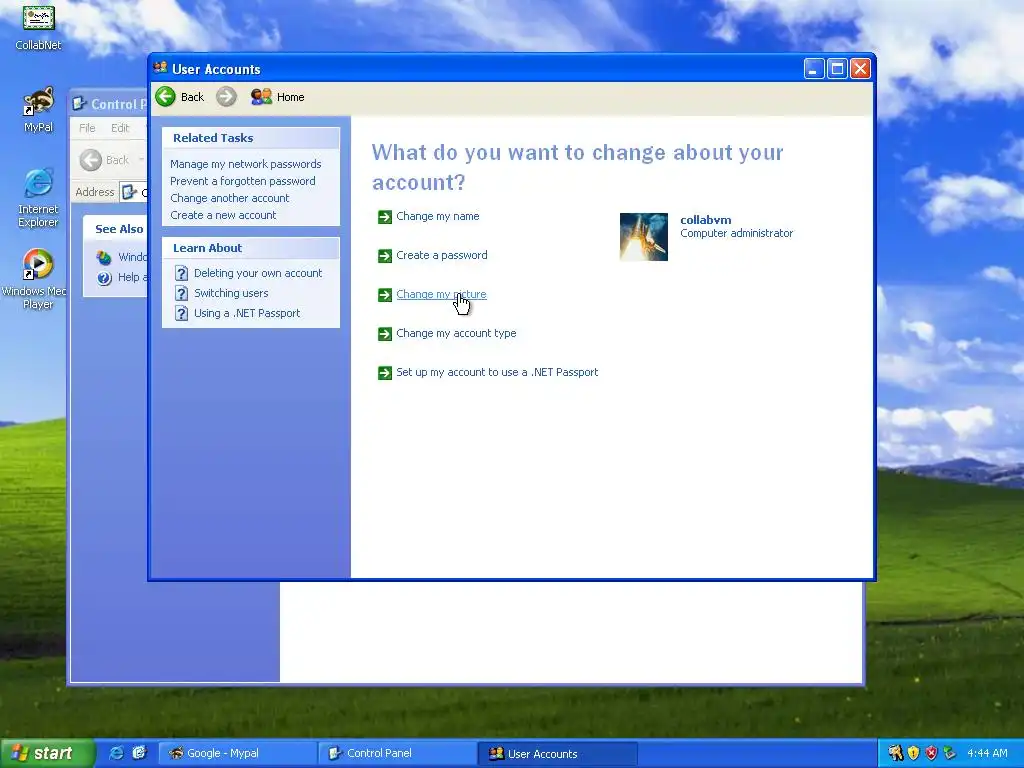The image size is (1024, 768).
Task: Click Windows Update icon in Control Panel See Also
Action: click(x=104, y=257)
